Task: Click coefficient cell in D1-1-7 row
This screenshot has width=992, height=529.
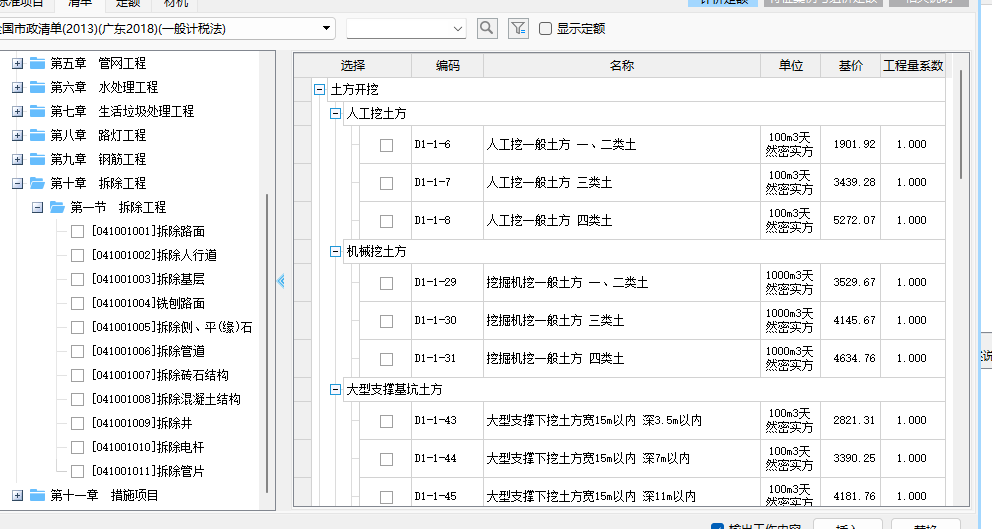Action: pyautogui.click(x=912, y=182)
